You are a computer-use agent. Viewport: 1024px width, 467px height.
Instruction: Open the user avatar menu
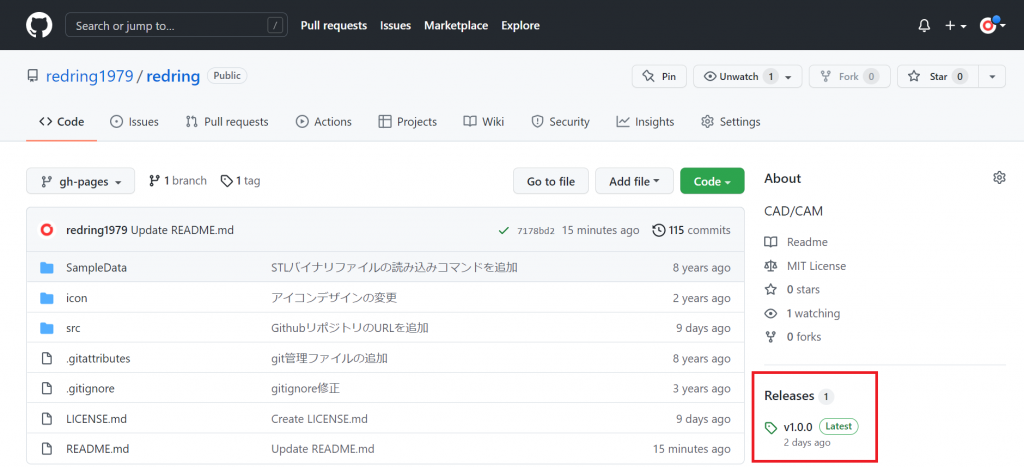click(x=993, y=25)
